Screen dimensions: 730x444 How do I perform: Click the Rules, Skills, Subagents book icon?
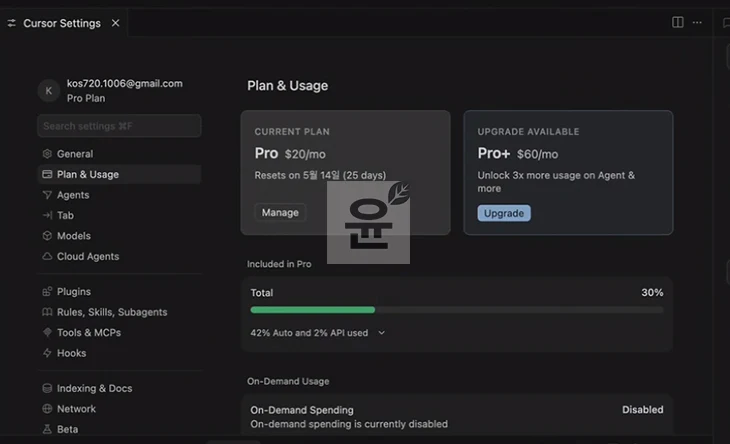47,312
